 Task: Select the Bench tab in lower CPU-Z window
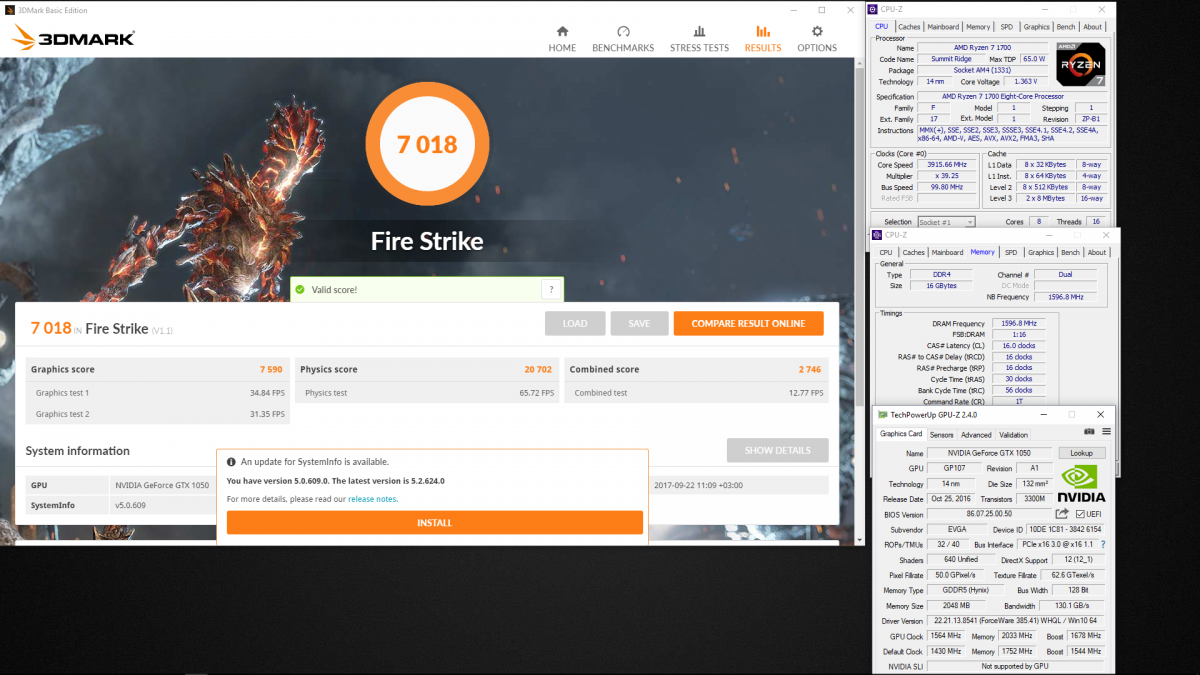click(x=1070, y=252)
